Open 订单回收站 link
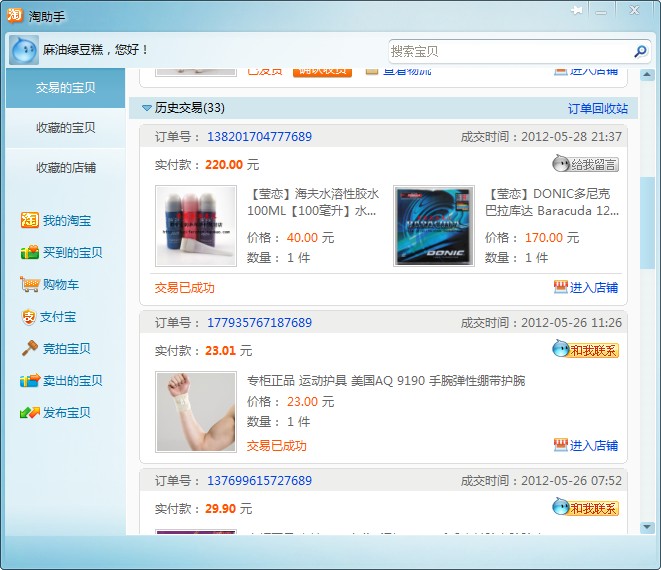661x570 pixels. click(598, 108)
